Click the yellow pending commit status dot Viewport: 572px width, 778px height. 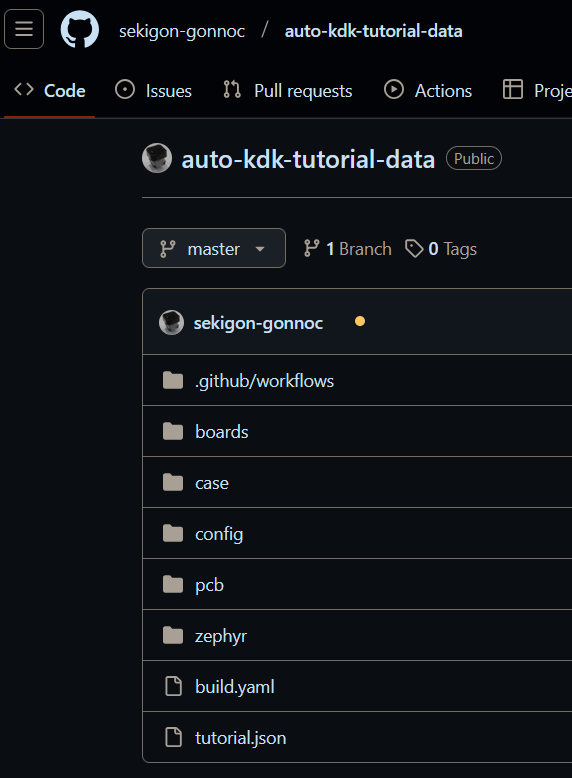coord(360,322)
